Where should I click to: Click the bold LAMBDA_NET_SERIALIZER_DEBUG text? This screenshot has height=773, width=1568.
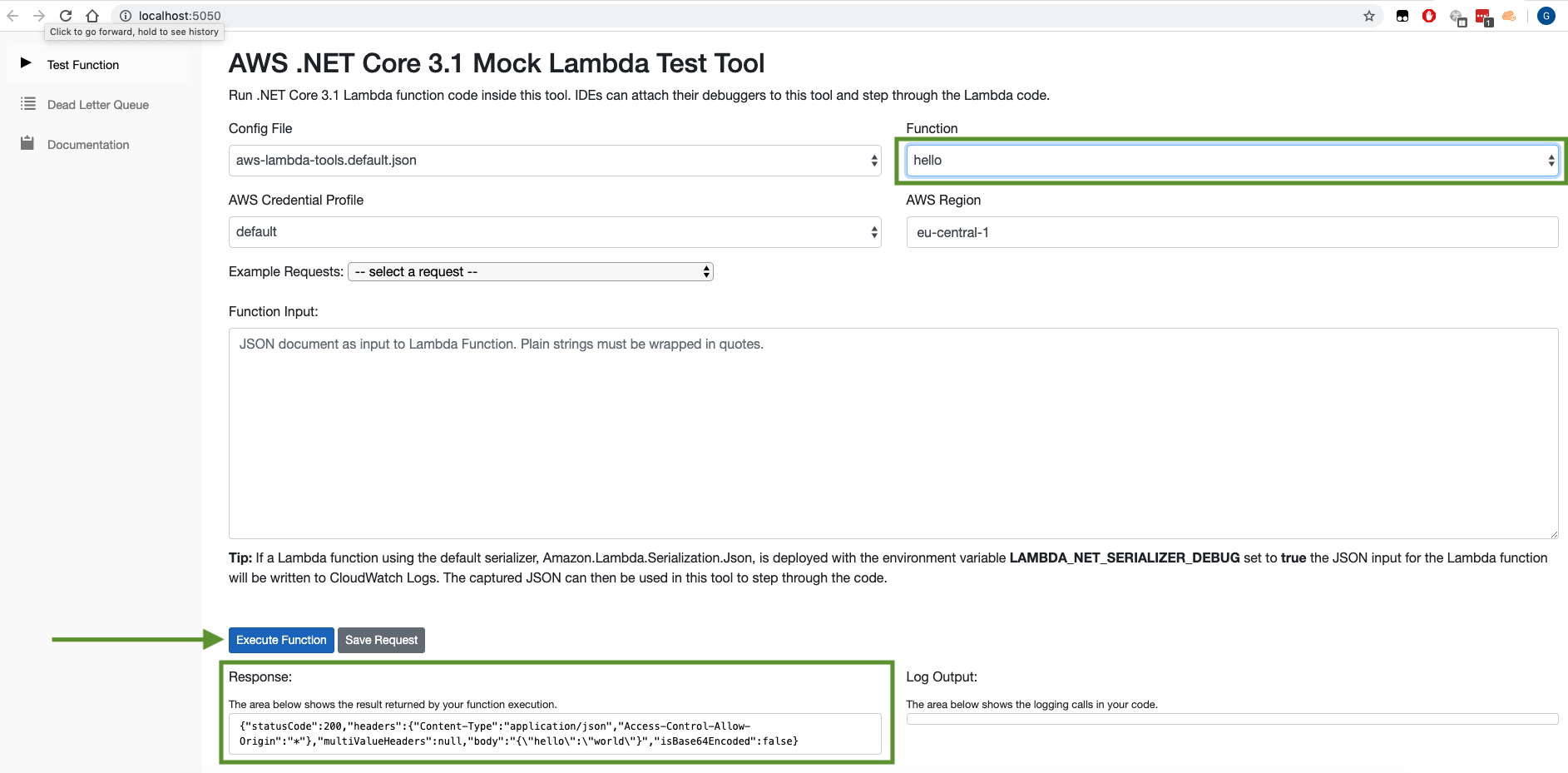click(x=1125, y=558)
